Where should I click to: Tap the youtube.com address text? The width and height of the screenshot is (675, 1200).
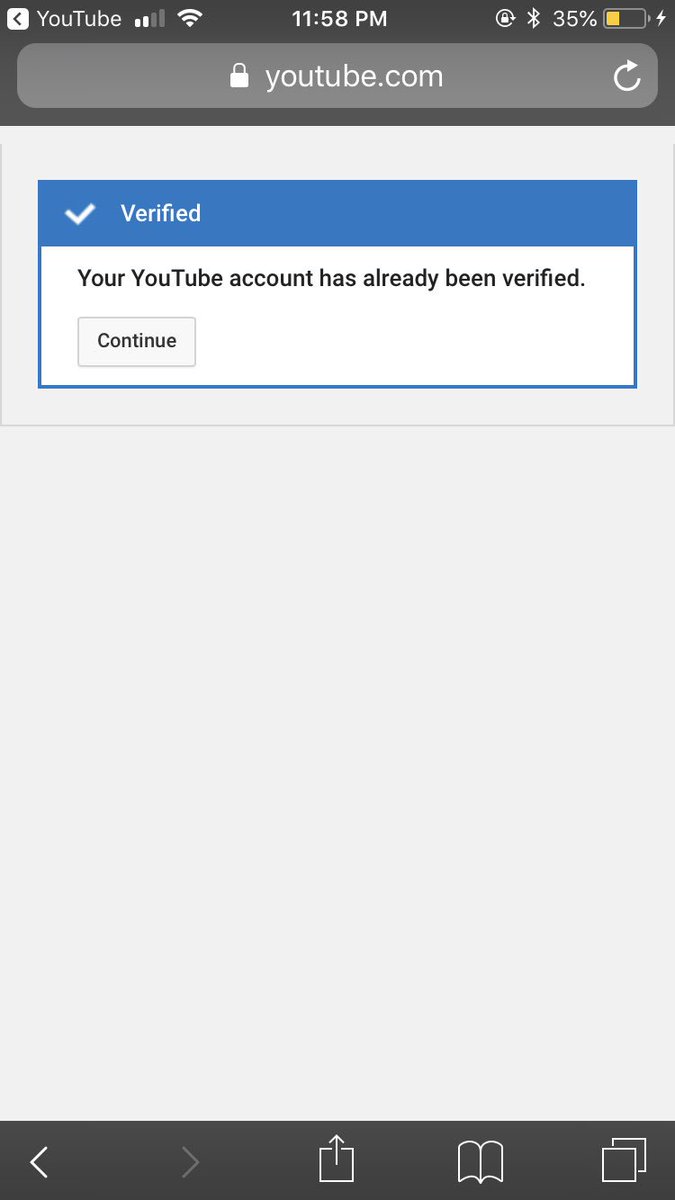click(354, 76)
